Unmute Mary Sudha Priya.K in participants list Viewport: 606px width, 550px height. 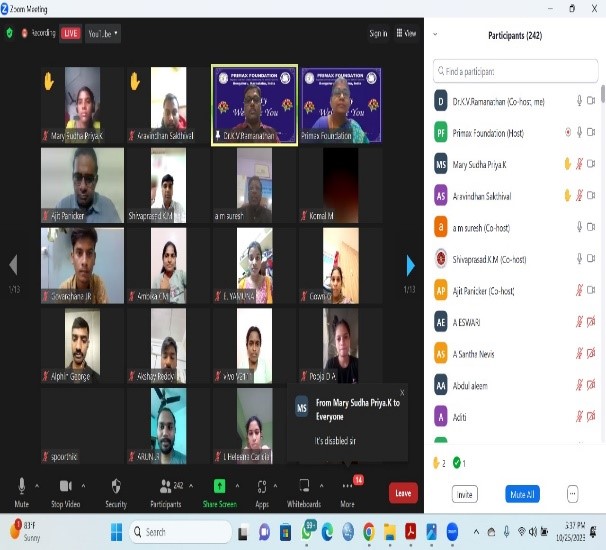(x=579, y=164)
